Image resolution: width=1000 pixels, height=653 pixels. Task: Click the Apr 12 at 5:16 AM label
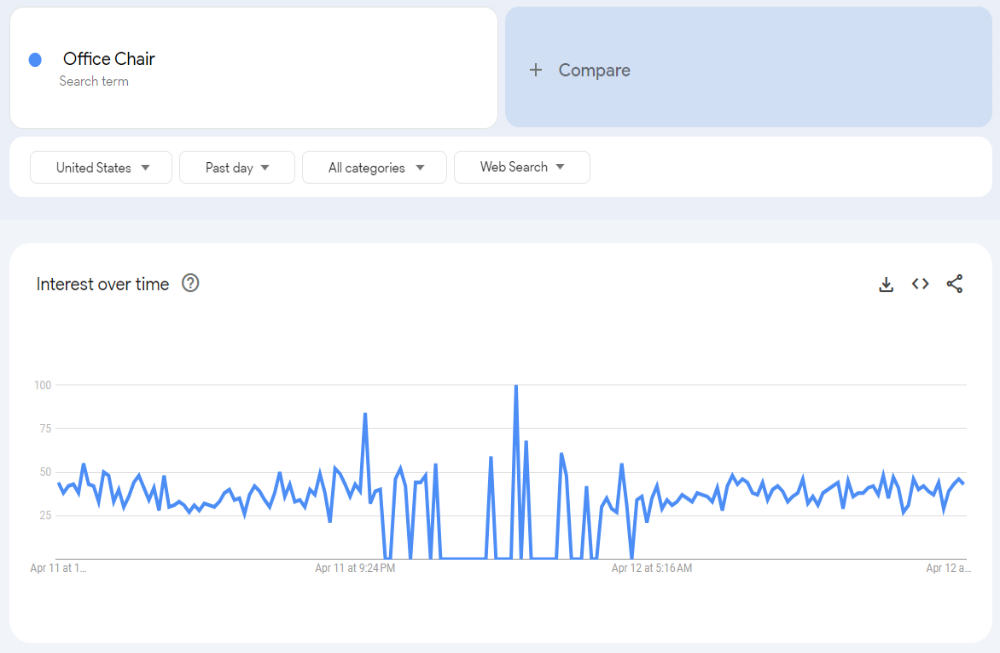pos(652,568)
